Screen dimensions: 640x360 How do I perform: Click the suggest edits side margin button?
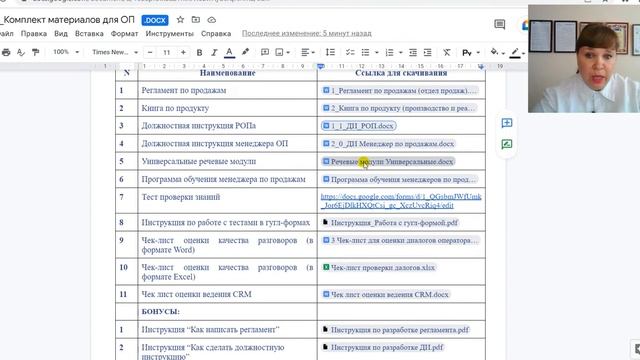507,144
